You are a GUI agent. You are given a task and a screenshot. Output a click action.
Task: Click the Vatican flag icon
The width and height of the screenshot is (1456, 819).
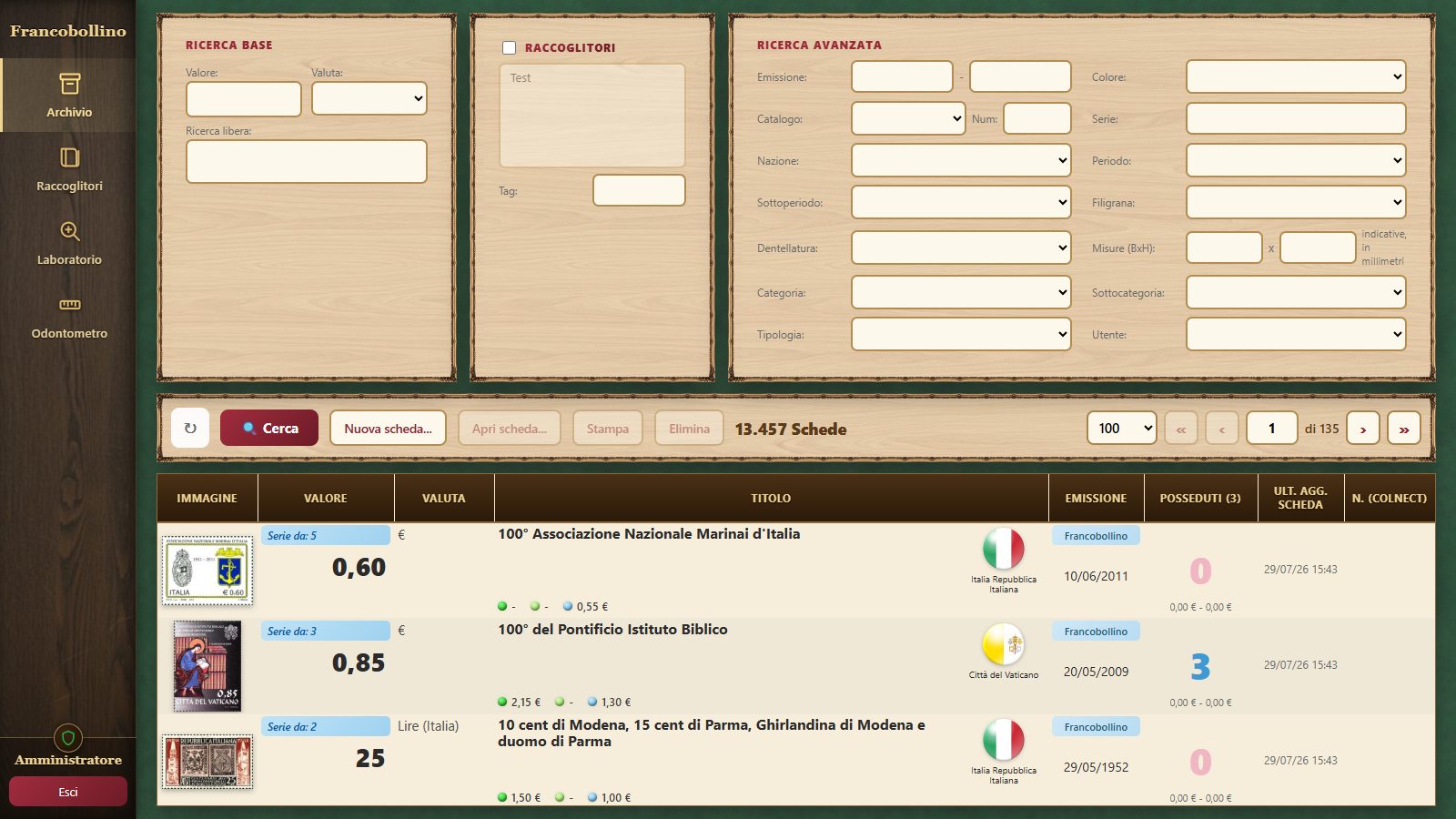[1004, 644]
